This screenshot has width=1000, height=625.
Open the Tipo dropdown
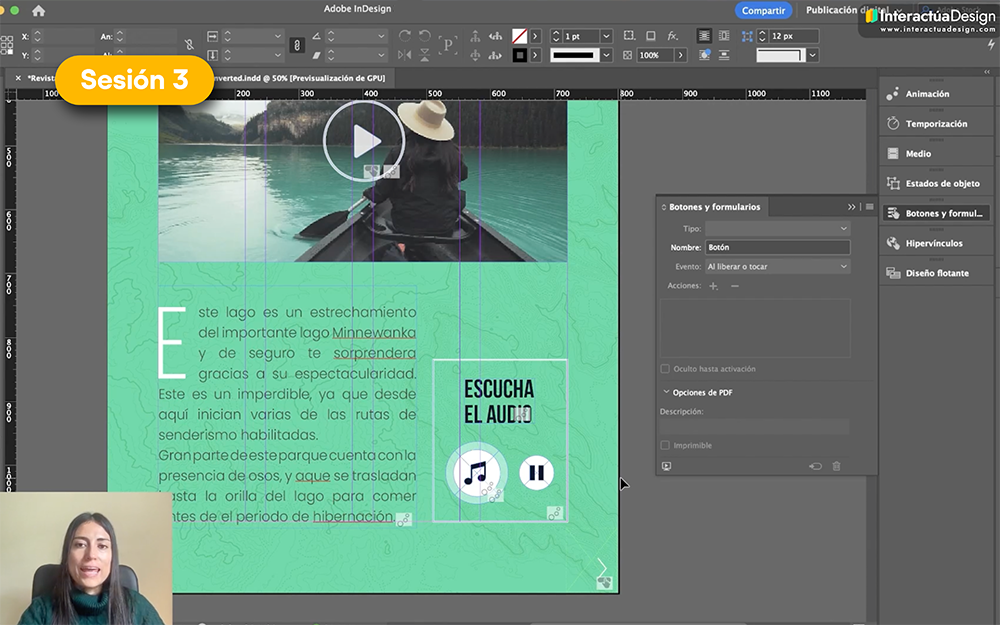[x=777, y=228]
